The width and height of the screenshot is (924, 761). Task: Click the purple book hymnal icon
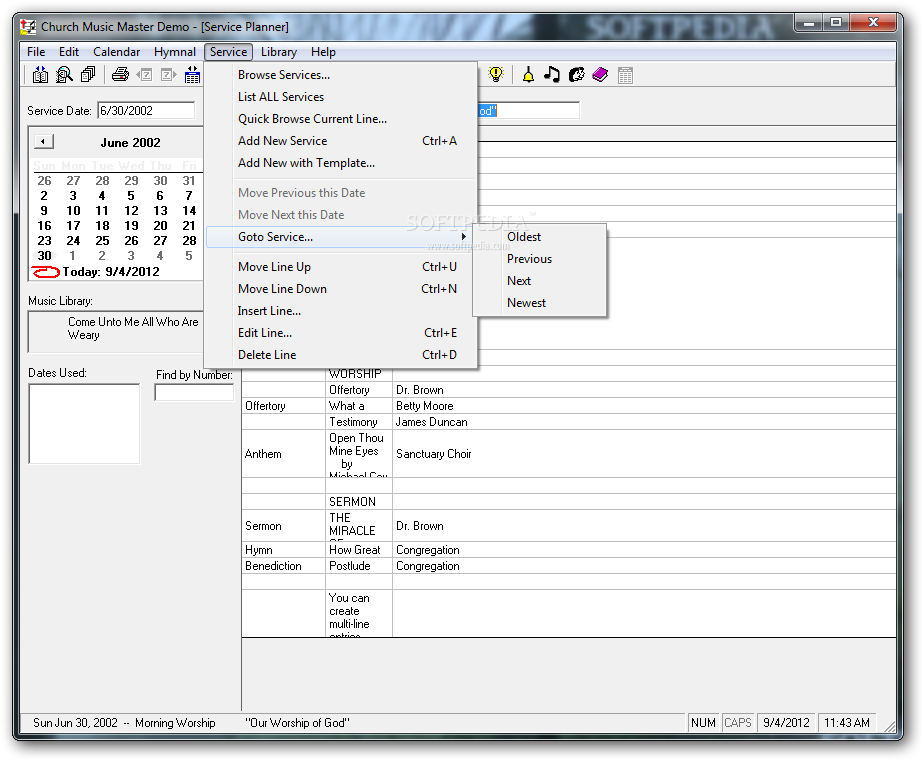coord(600,75)
